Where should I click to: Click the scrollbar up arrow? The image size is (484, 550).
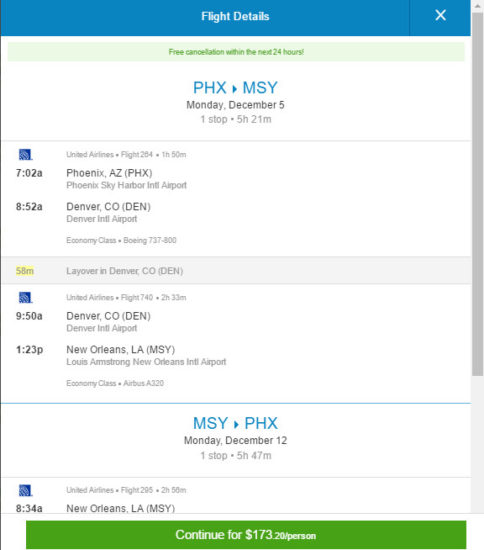point(477,6)
